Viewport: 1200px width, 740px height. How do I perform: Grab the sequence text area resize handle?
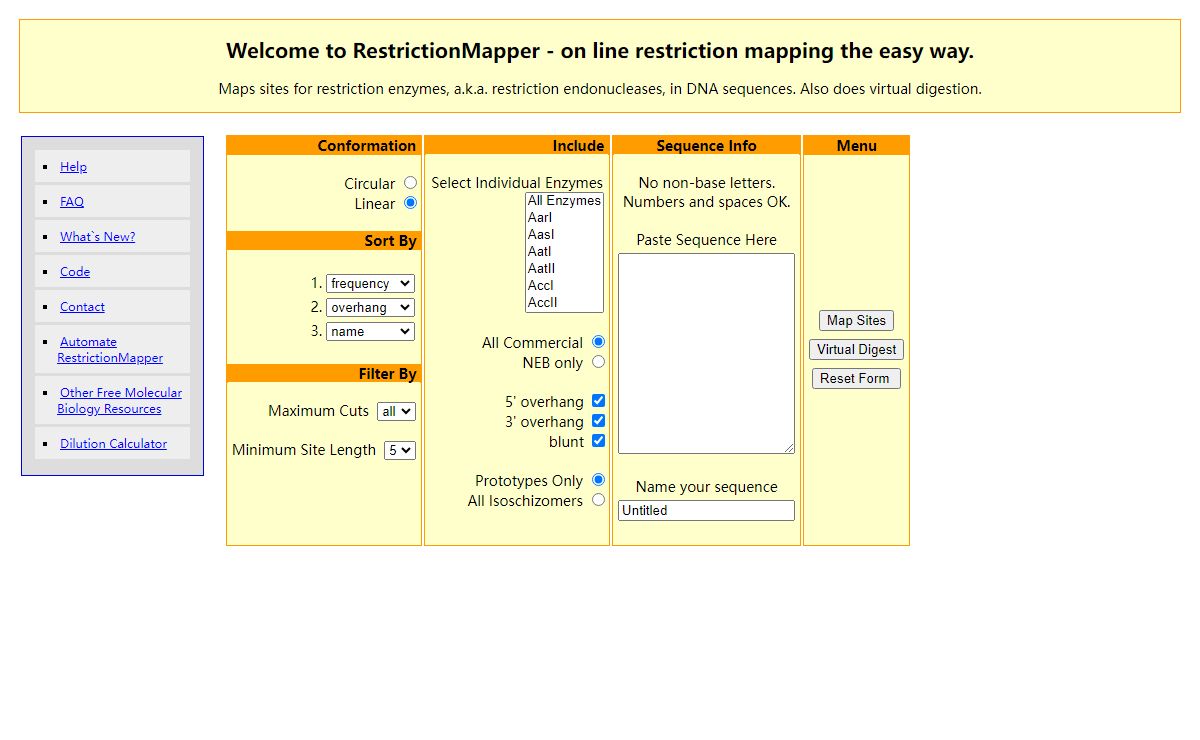[789, 448]
